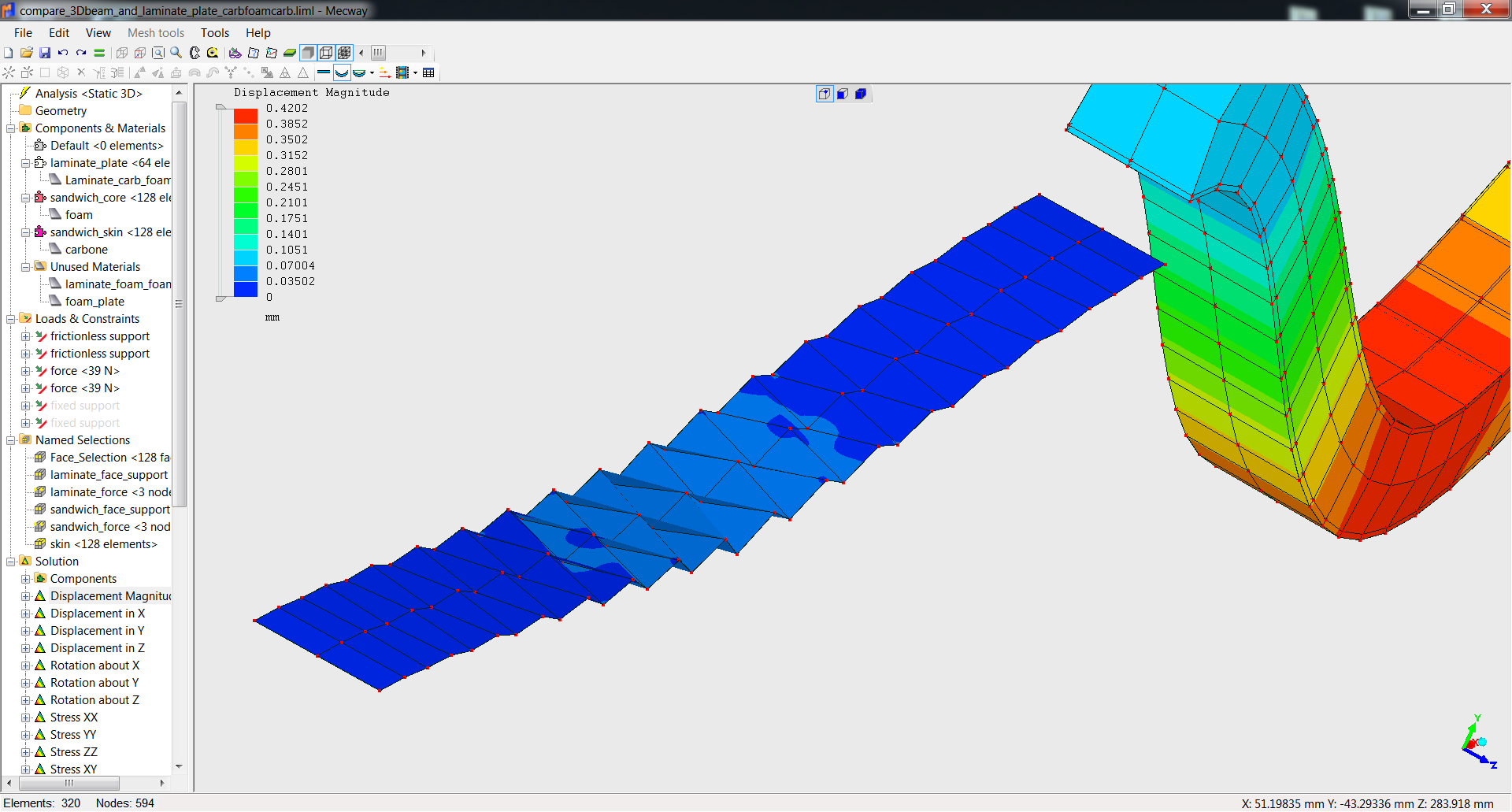Click the Solve (green equals) icon

99,53
